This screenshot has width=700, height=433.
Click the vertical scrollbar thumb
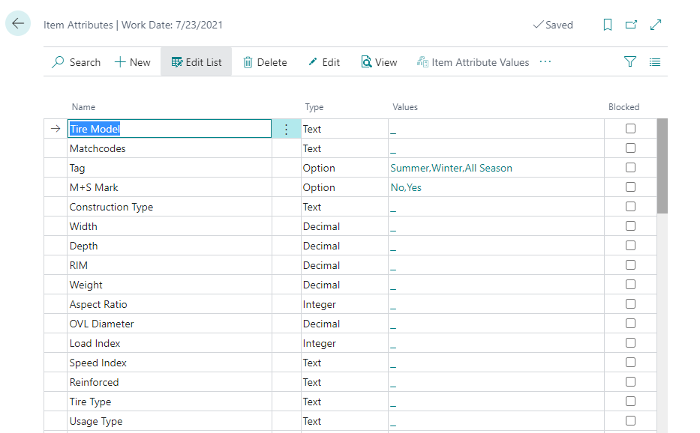coord(662,166)
